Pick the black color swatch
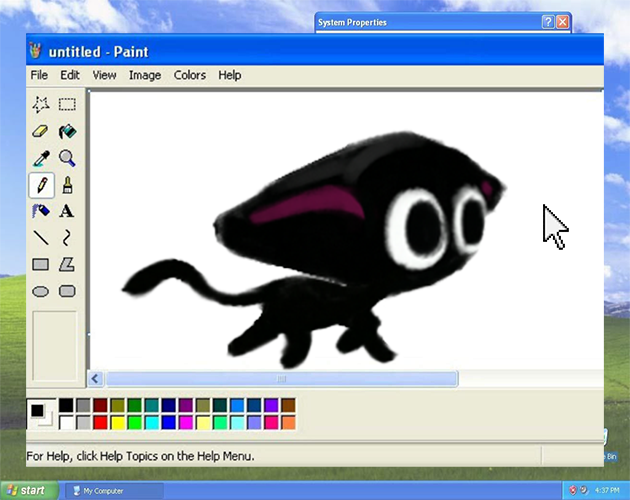 (66, 405)
